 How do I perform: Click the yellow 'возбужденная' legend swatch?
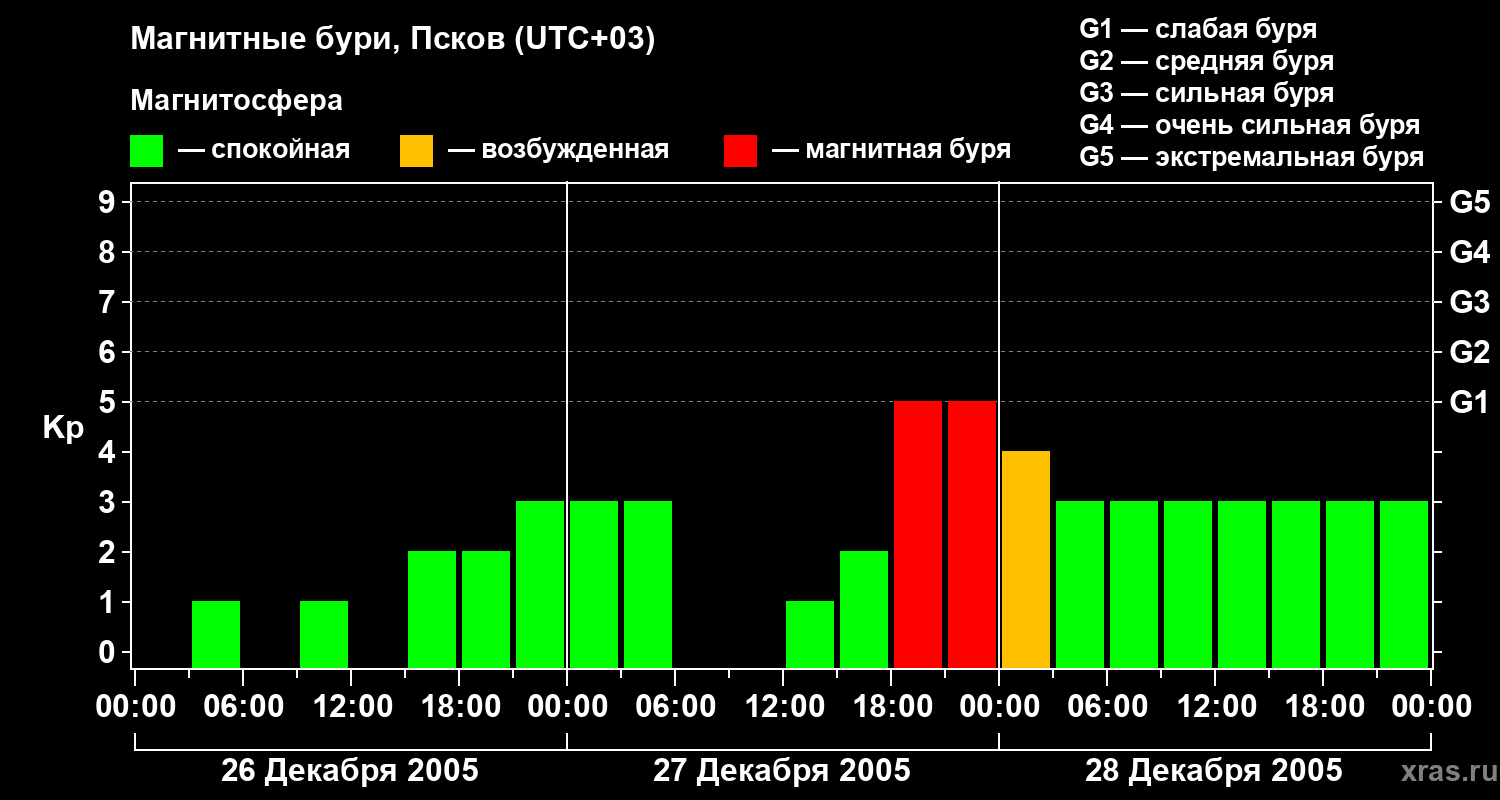(416, 151)
